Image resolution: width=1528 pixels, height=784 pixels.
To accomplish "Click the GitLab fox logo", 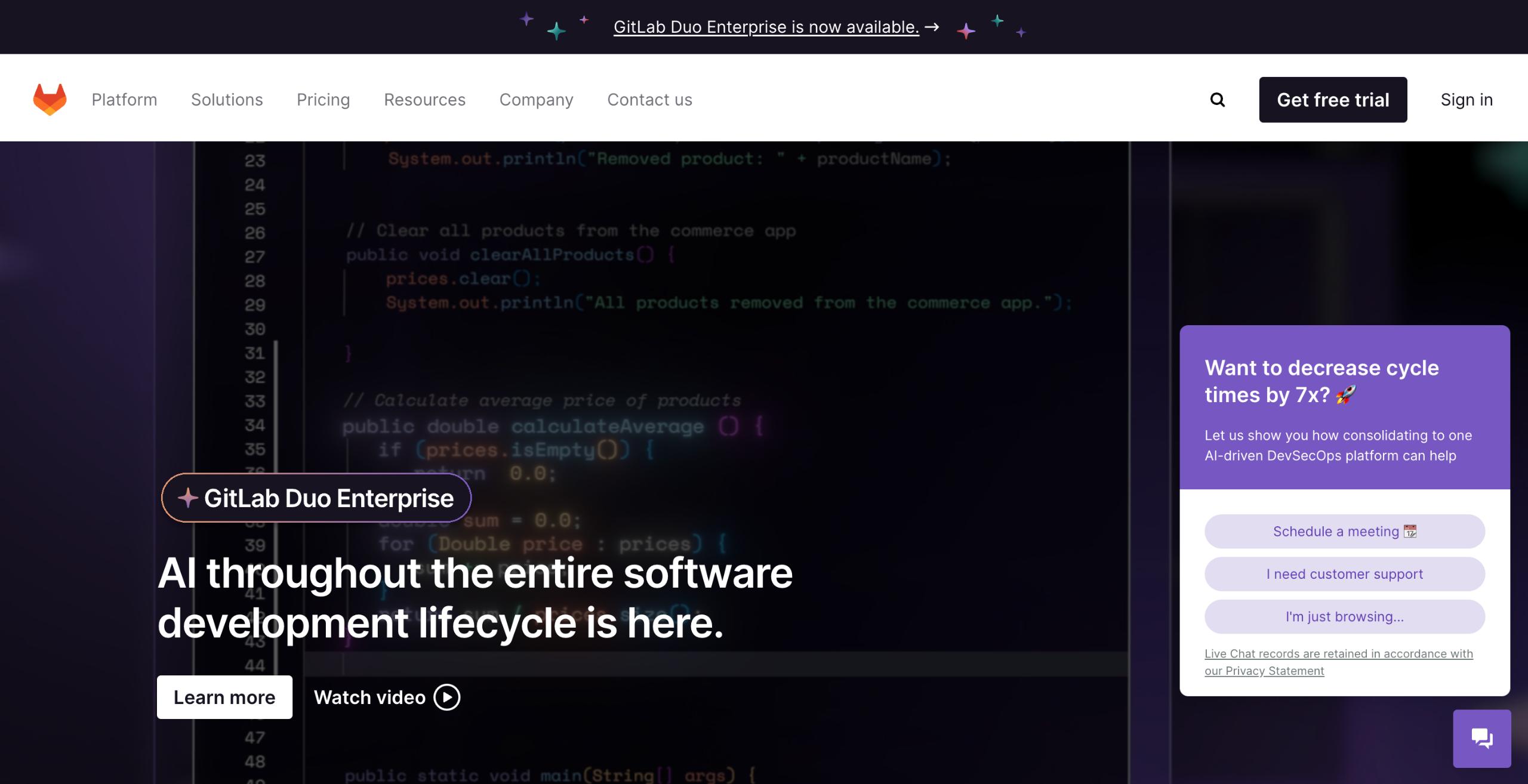I will click(x=50, y=99).
